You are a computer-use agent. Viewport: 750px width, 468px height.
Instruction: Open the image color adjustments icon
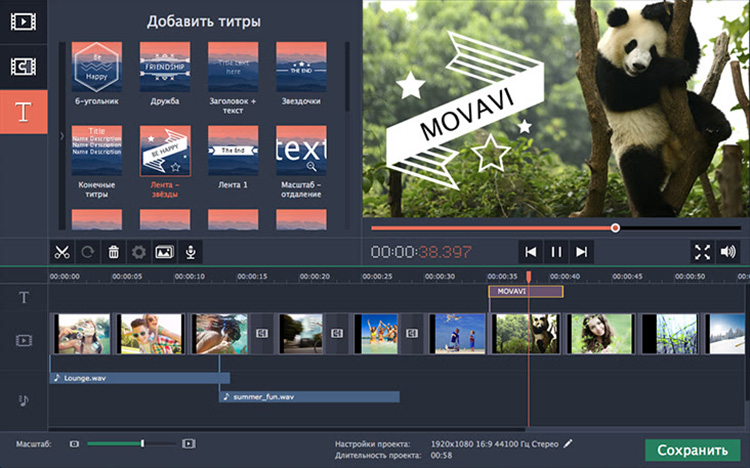coord(164,252)
